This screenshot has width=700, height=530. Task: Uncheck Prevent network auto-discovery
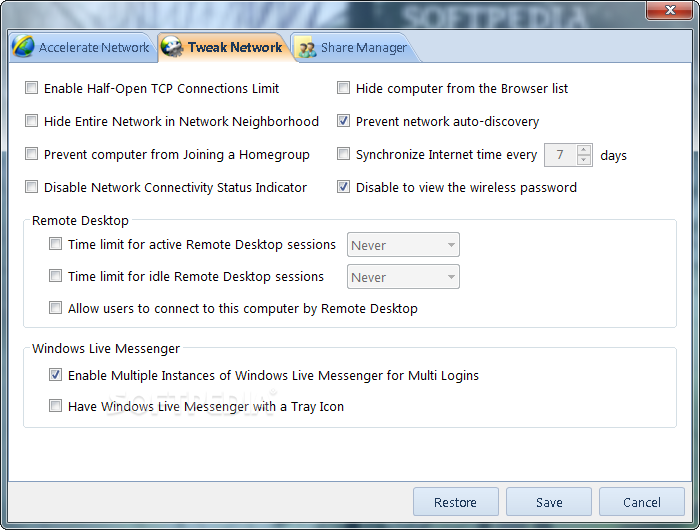coord(343,121)
